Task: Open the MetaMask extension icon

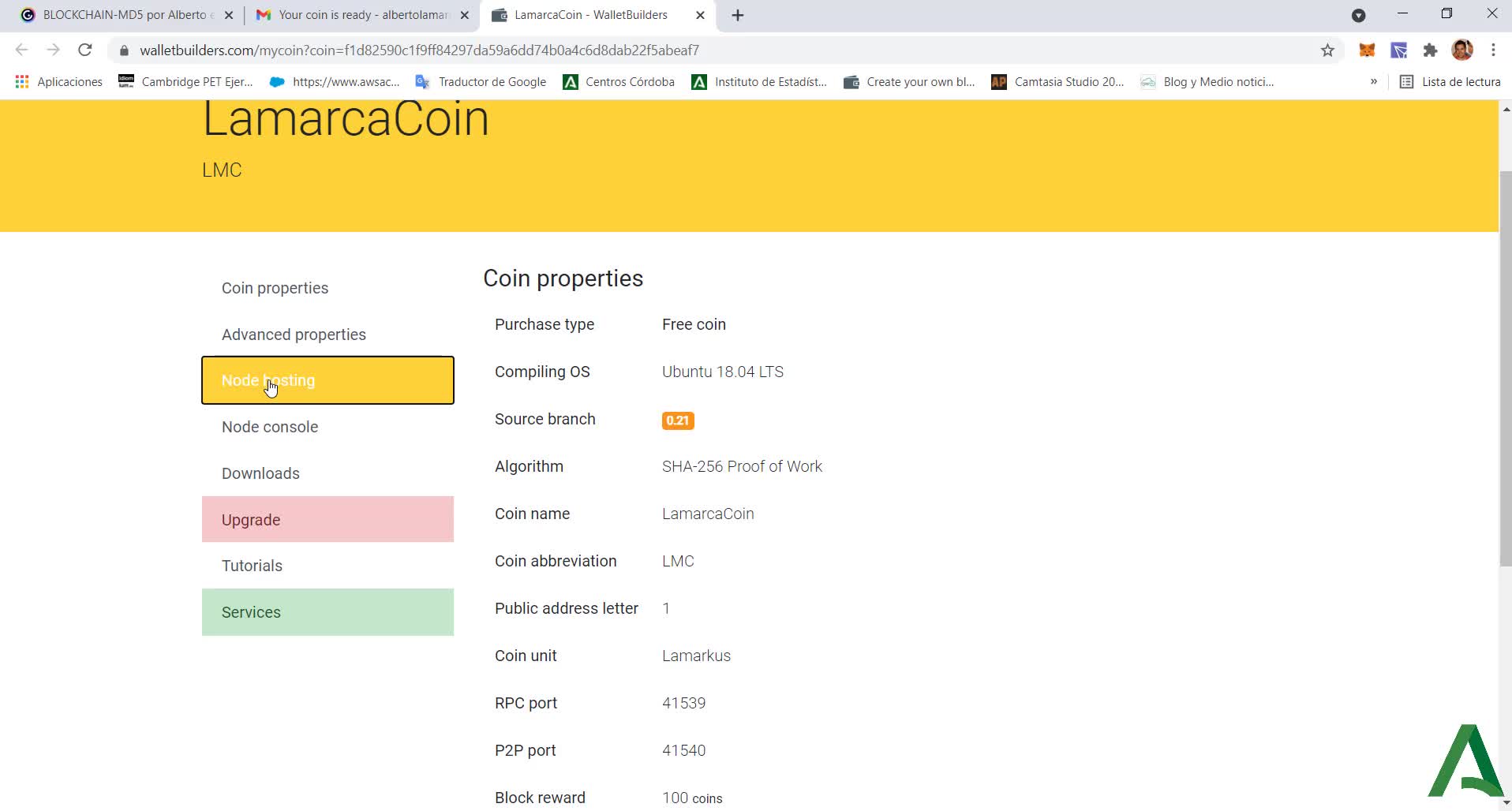Action: 1366,50
